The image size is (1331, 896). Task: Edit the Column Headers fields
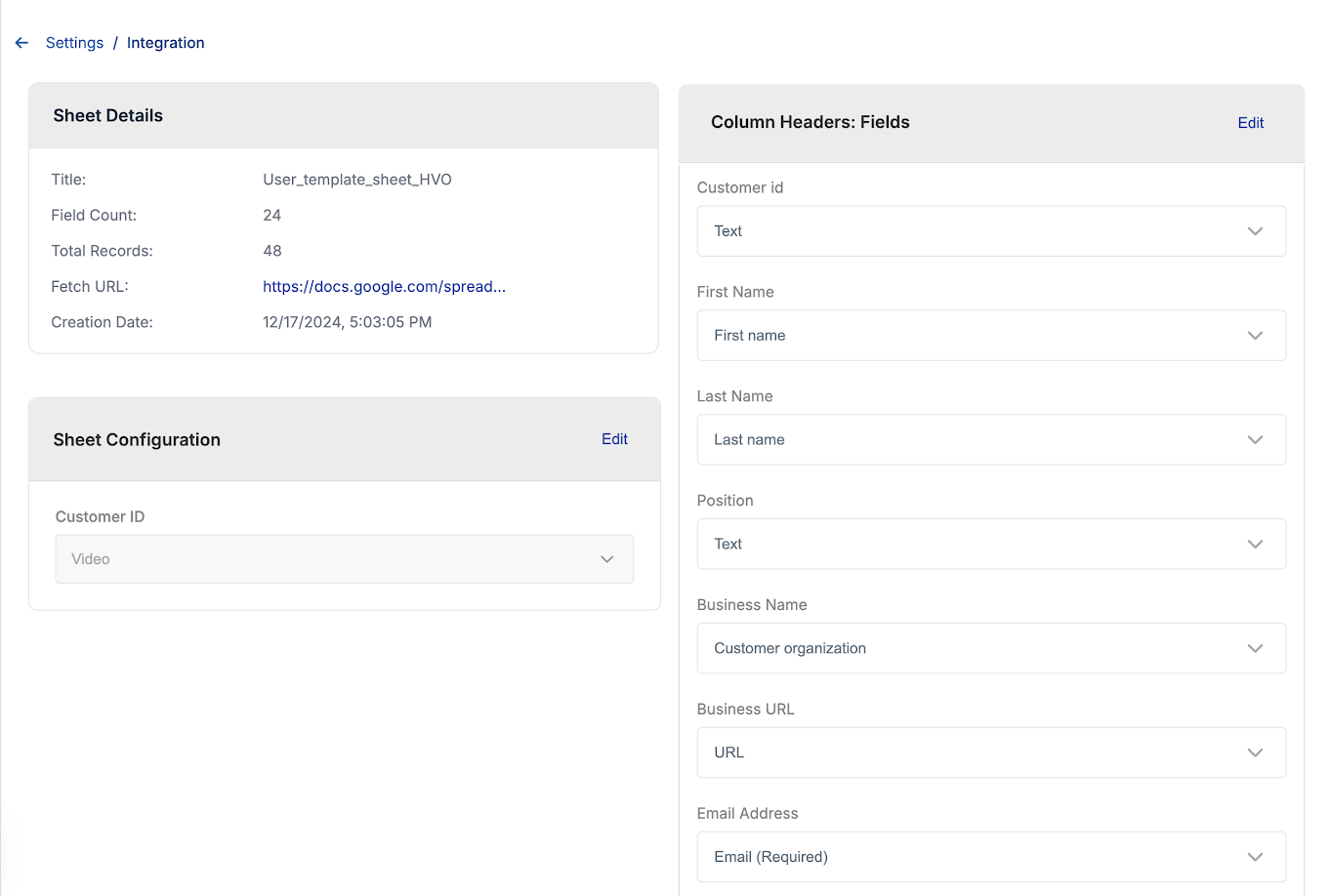pyautogui.click(x=1250, y=123)
